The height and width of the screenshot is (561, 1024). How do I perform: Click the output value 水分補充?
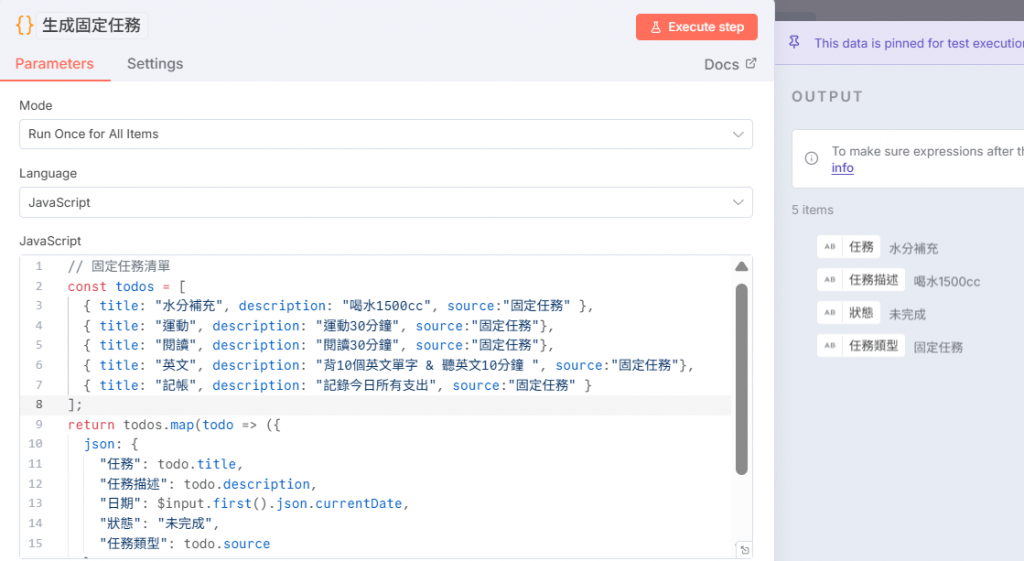[x=914, y=248]
